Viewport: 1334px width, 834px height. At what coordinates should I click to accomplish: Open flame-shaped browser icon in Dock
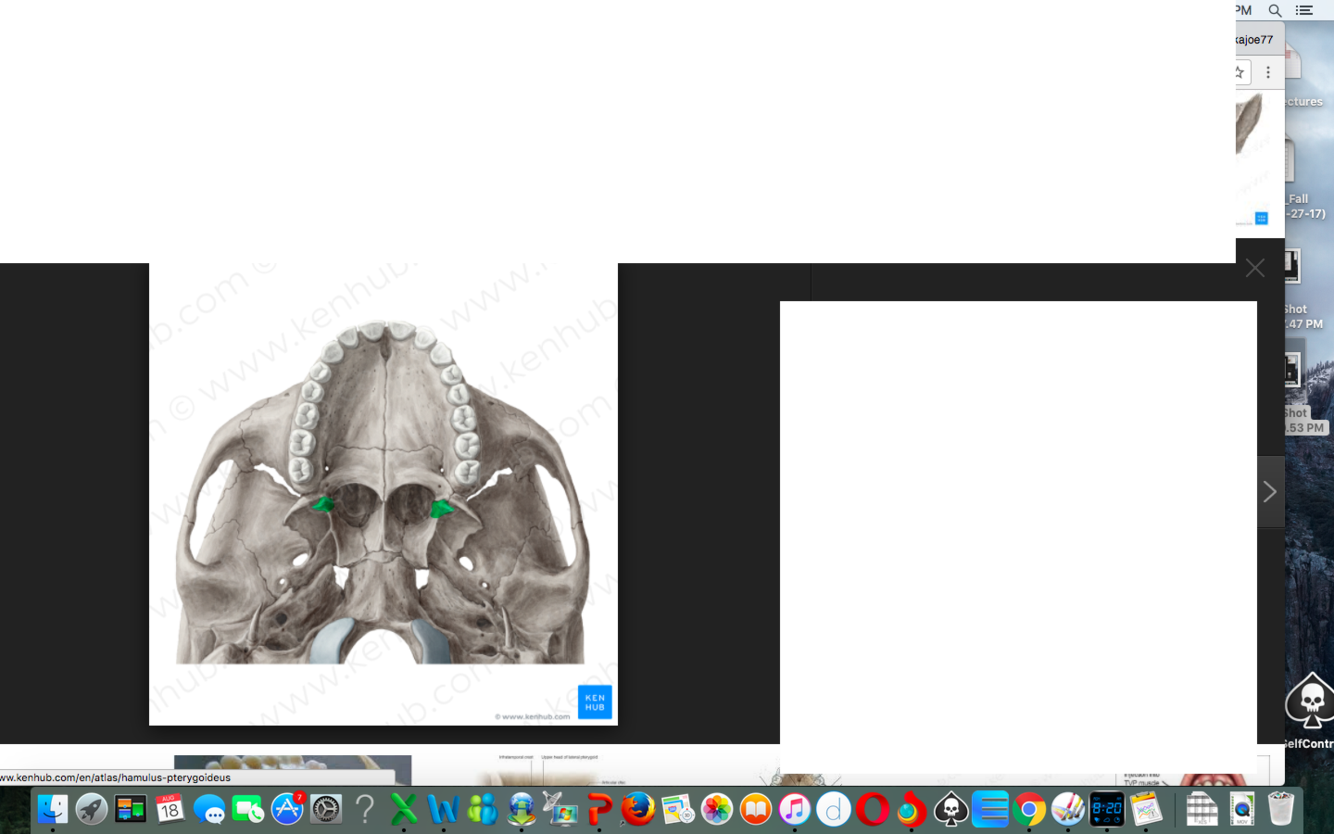(x=911, y=808)
